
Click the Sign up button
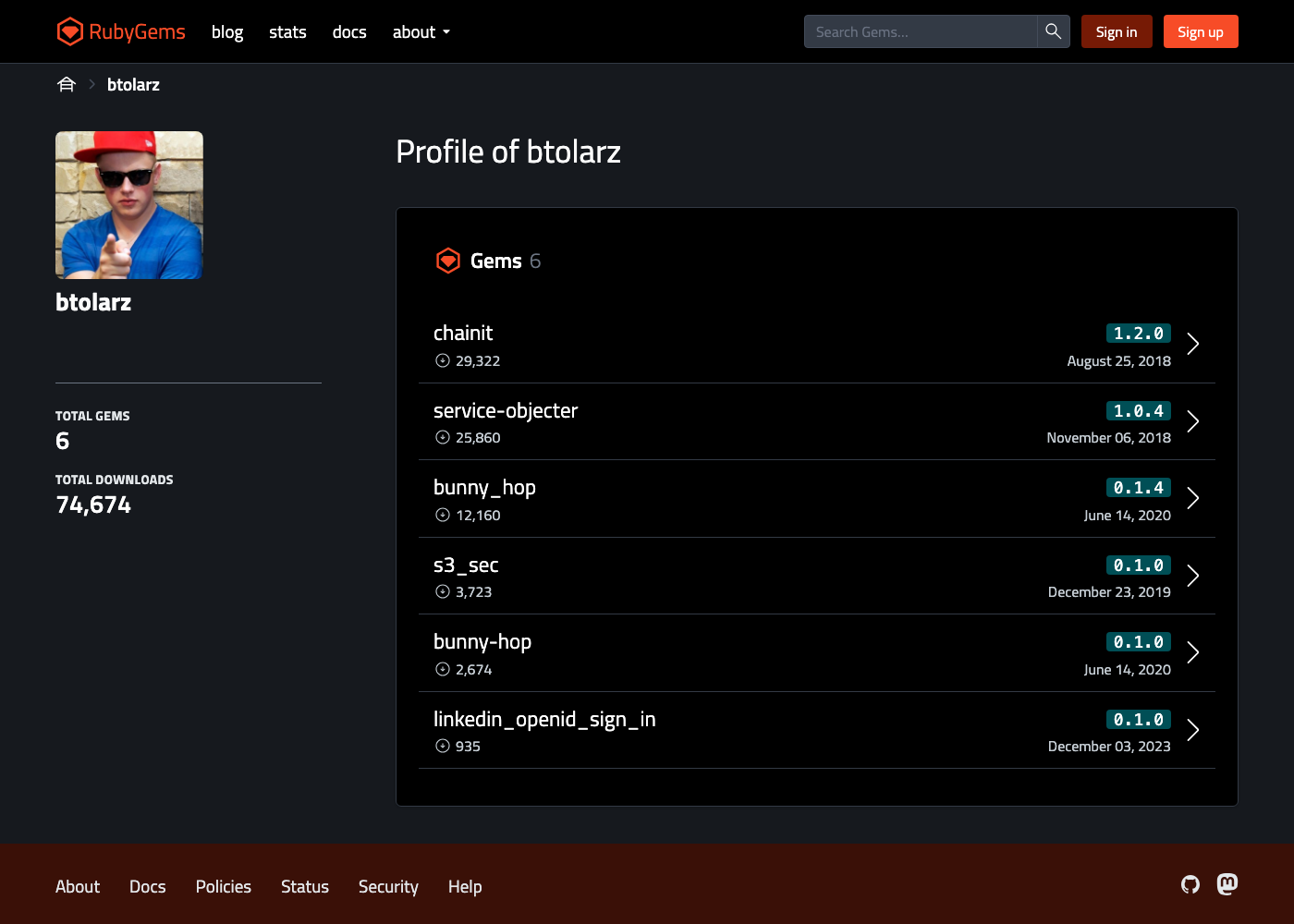1201,31
